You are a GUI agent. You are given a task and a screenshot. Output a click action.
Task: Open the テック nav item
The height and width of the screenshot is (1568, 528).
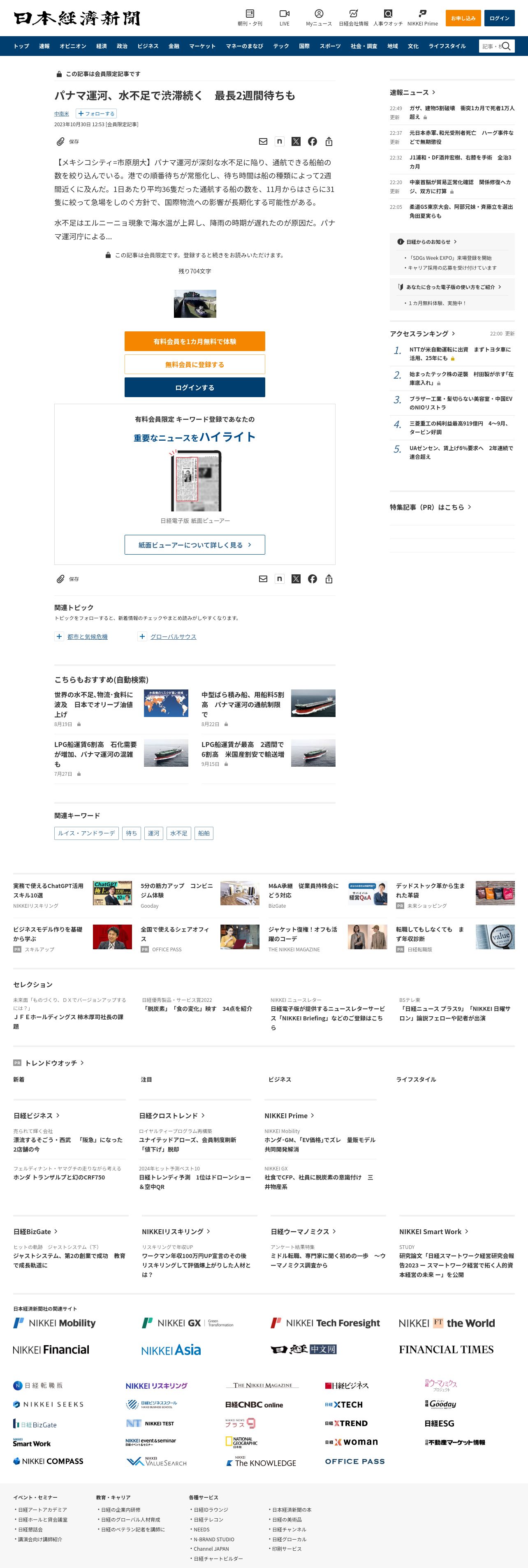(x=281, y=46)
